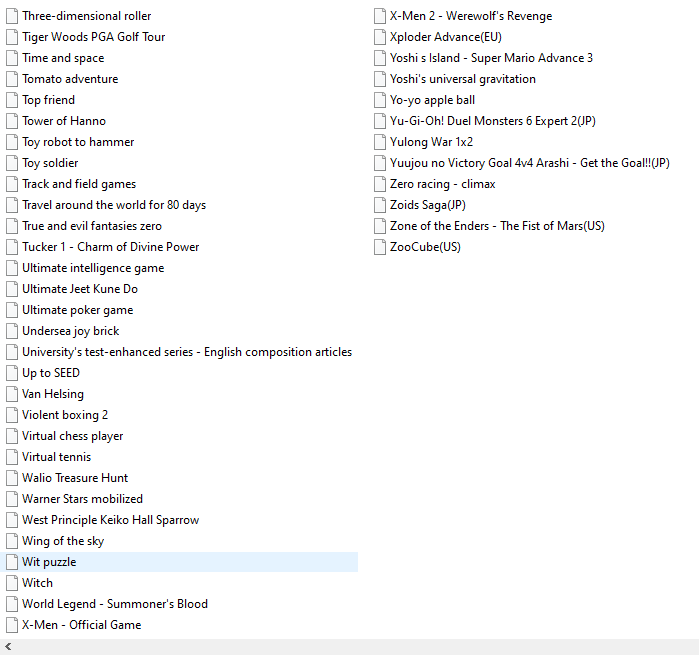Click the file icon beside Tomato adventure
The image size is (699, 655).
pos(13,79)
